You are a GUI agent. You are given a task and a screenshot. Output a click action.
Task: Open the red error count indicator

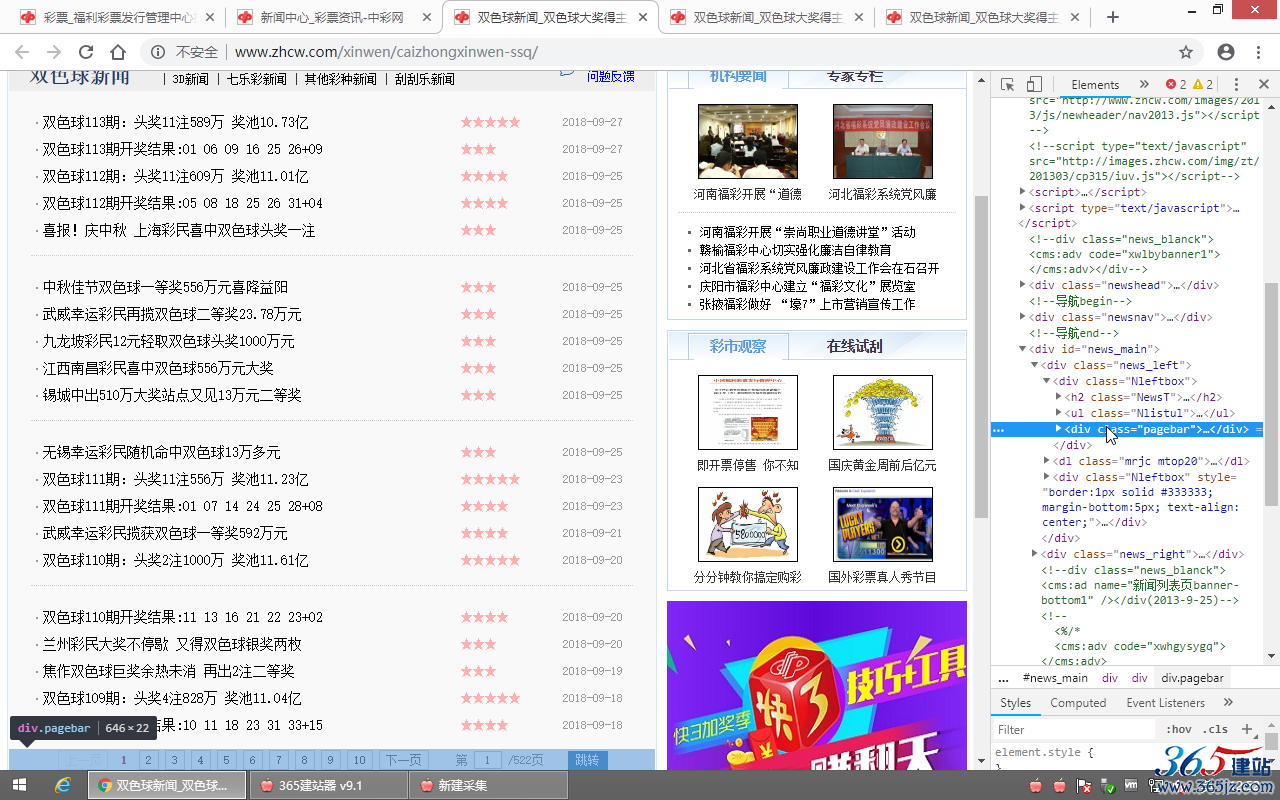pyautogui.click(x=1176, y=85)
